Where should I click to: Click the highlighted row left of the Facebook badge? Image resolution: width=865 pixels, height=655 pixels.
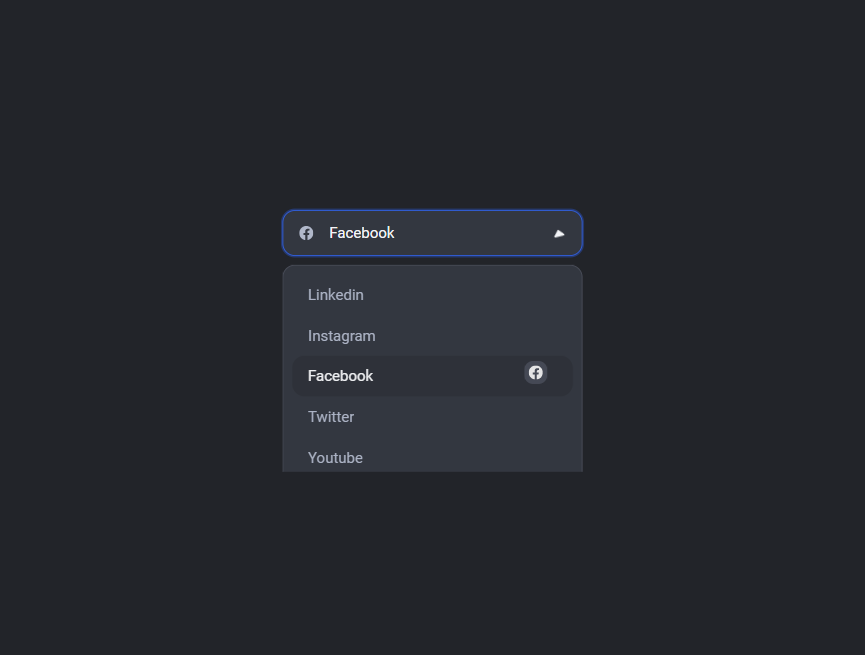(x=448, y=376)
